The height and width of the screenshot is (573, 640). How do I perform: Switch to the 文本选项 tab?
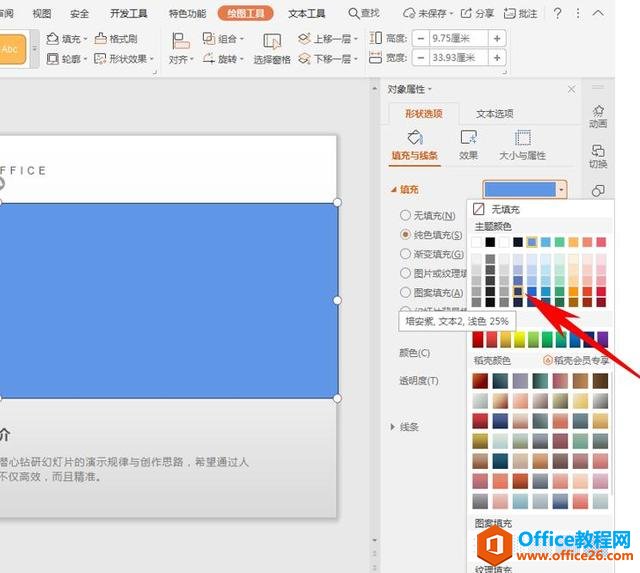click(494, 114)
